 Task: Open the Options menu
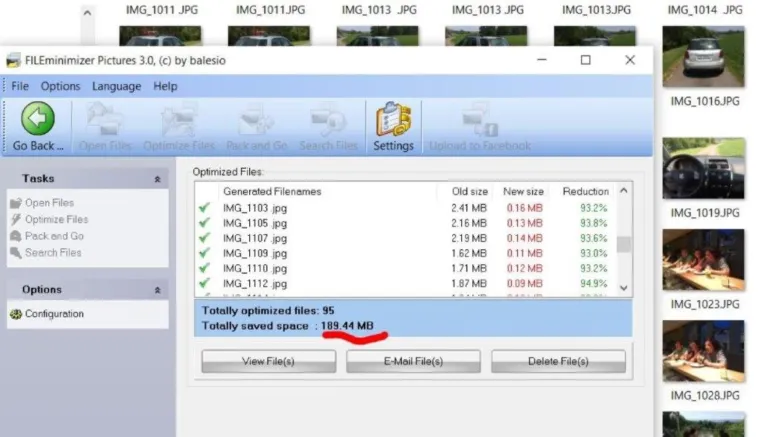pyautogui.click(x=60, y=86)
